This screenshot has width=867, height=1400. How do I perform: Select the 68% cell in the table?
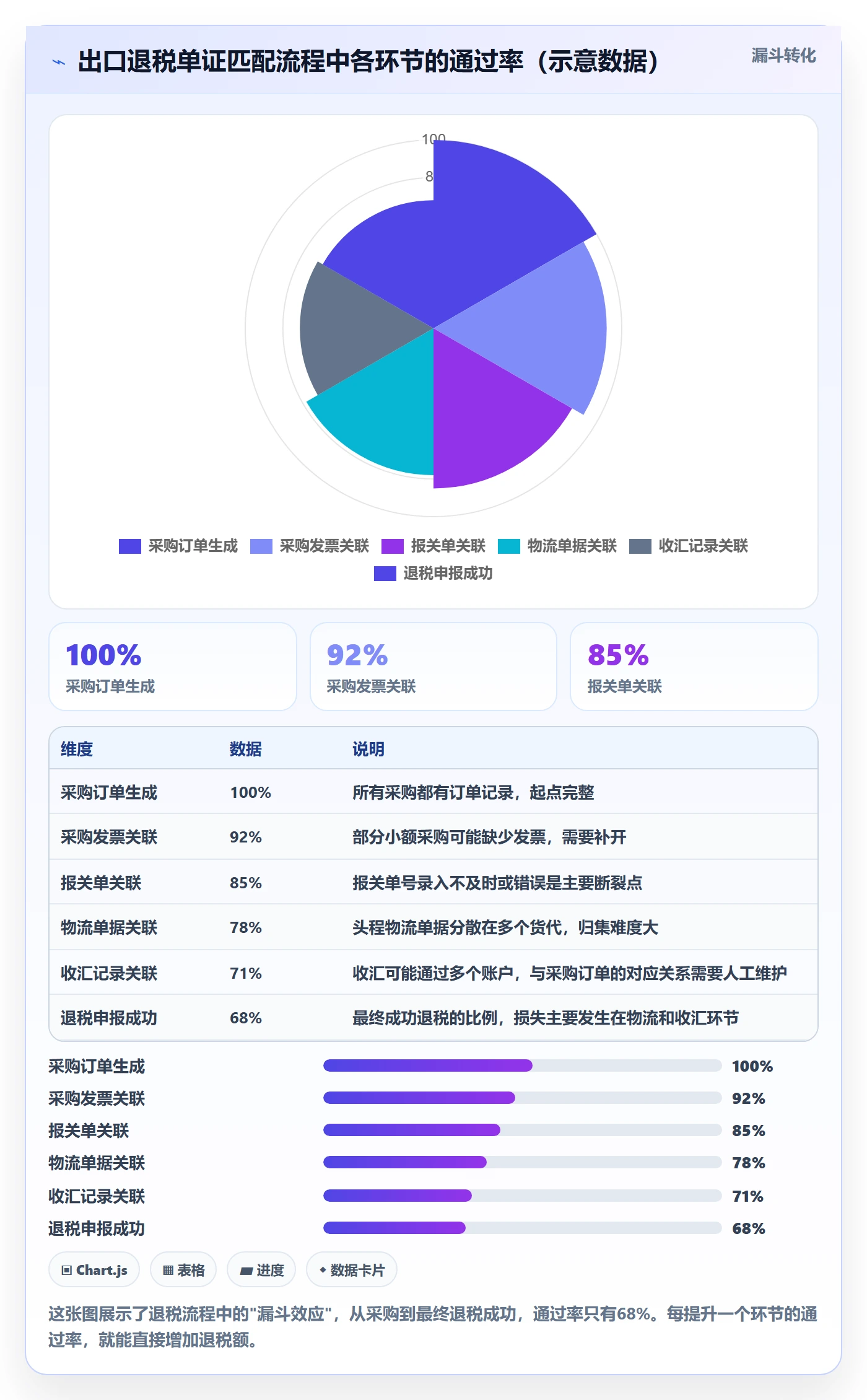click(x=246, y=1018)
